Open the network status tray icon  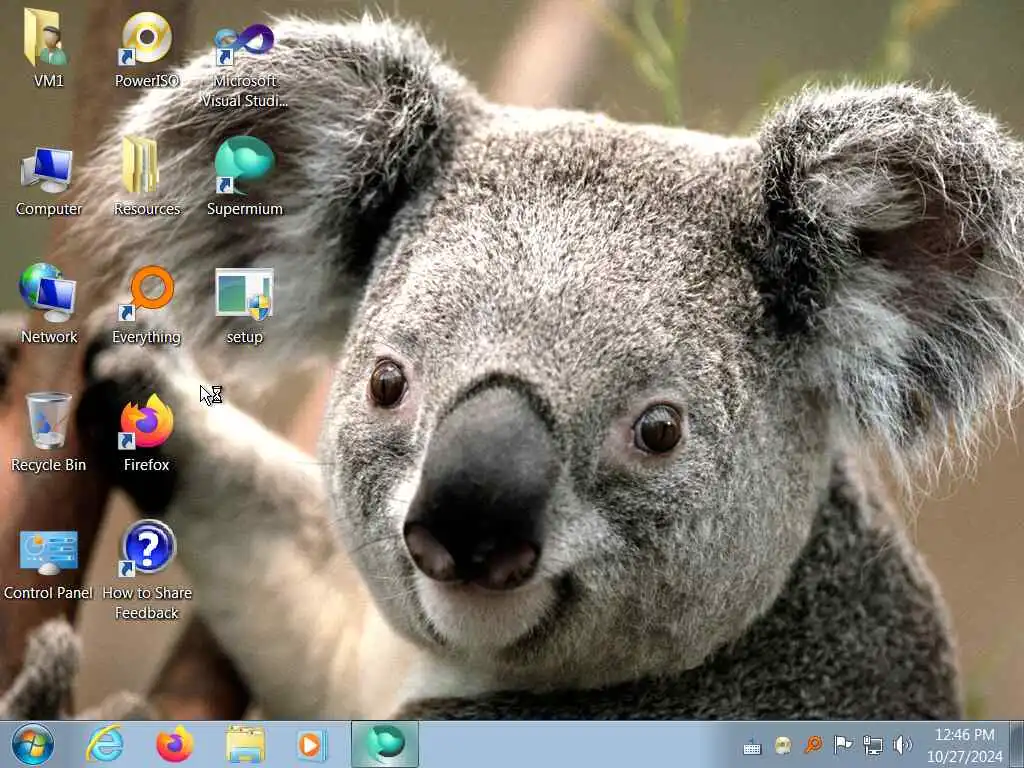[x=872, y=744]
